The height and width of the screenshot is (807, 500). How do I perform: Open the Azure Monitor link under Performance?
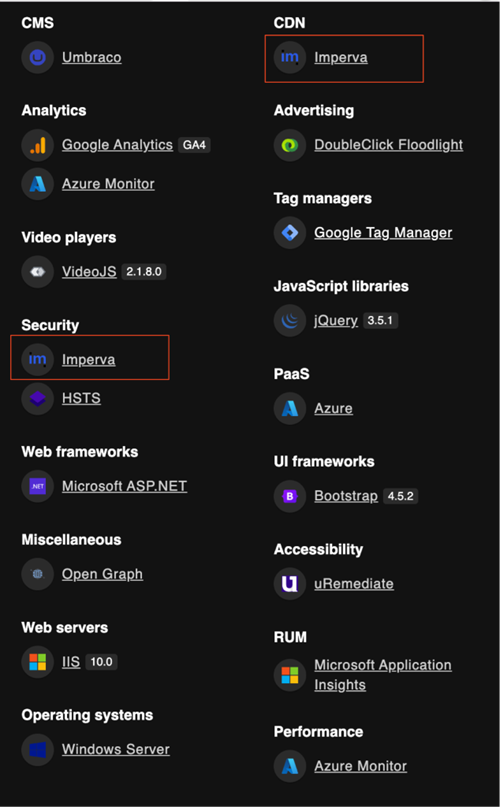pyautogui.click(x=360, y=766)
